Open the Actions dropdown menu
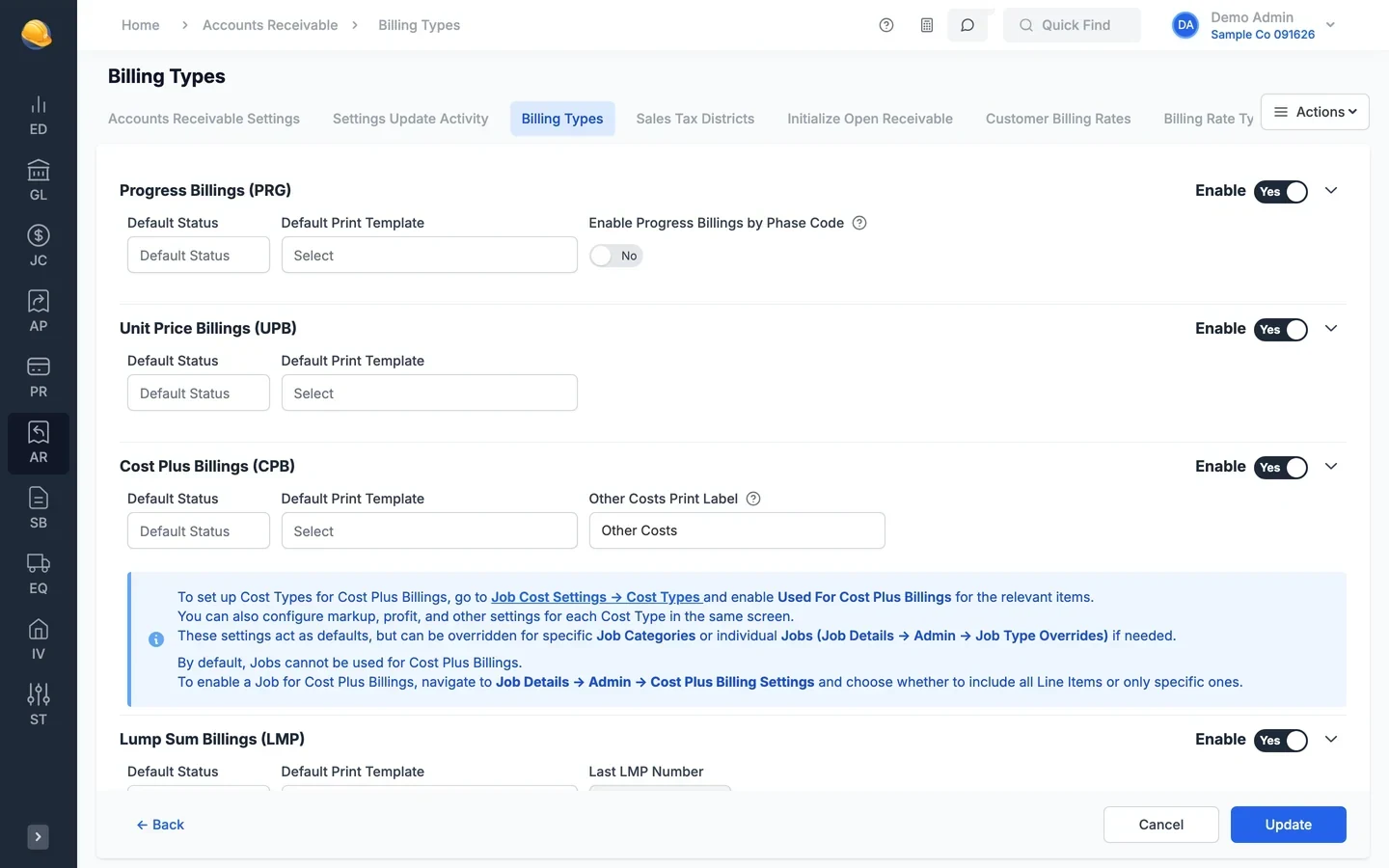Screen dimensions: 1389x868 tap(1315, 112)
